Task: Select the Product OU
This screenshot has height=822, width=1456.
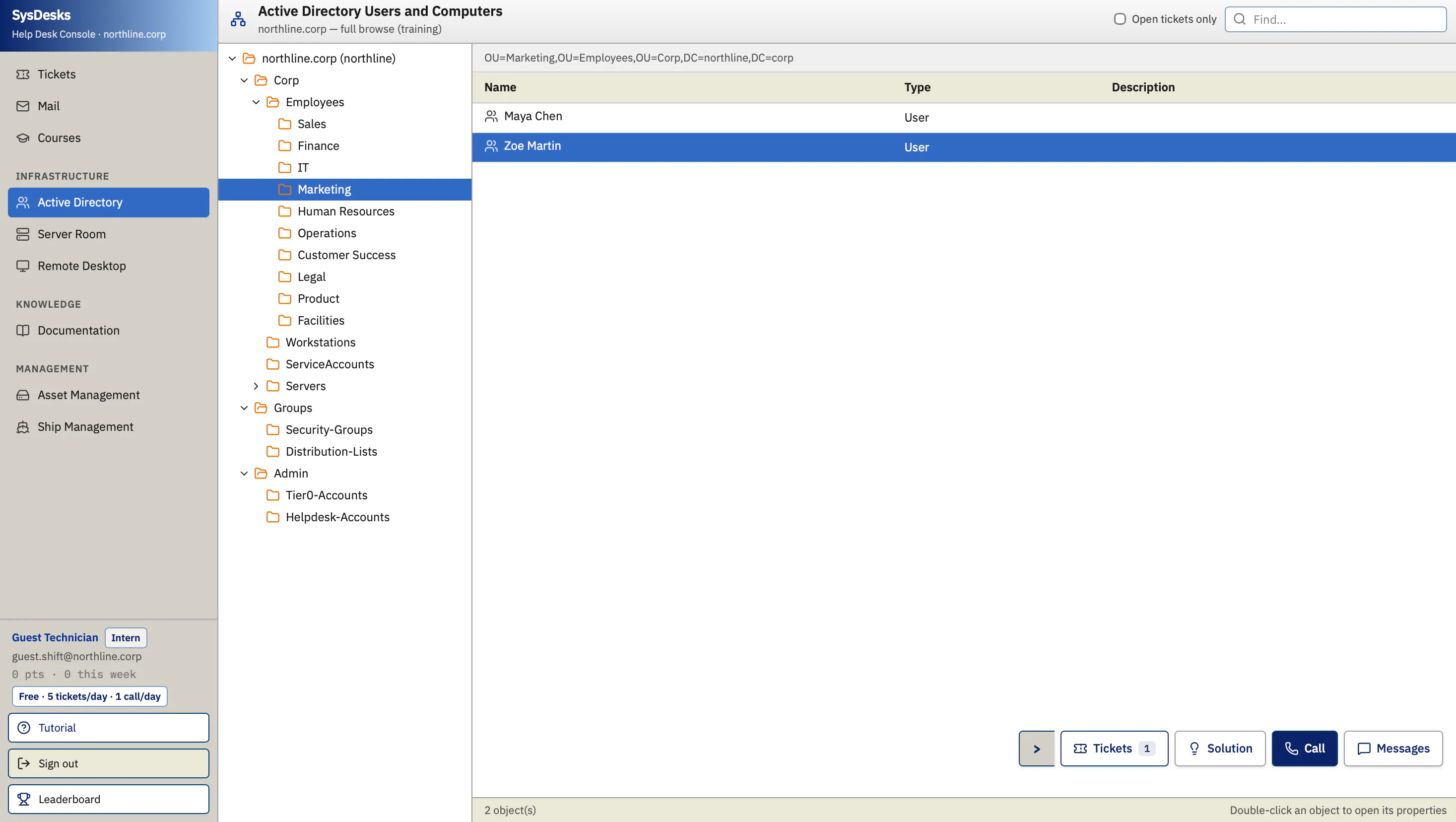Action: (345, 298)
